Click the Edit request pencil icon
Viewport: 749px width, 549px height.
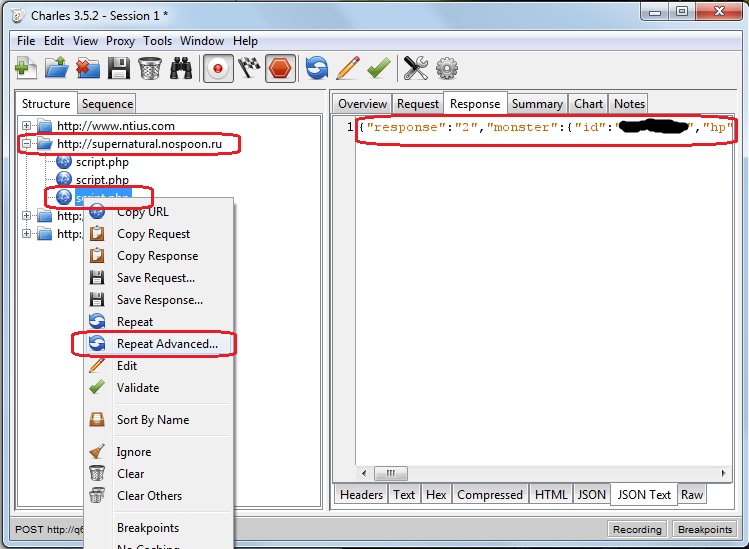coord(347,68)
